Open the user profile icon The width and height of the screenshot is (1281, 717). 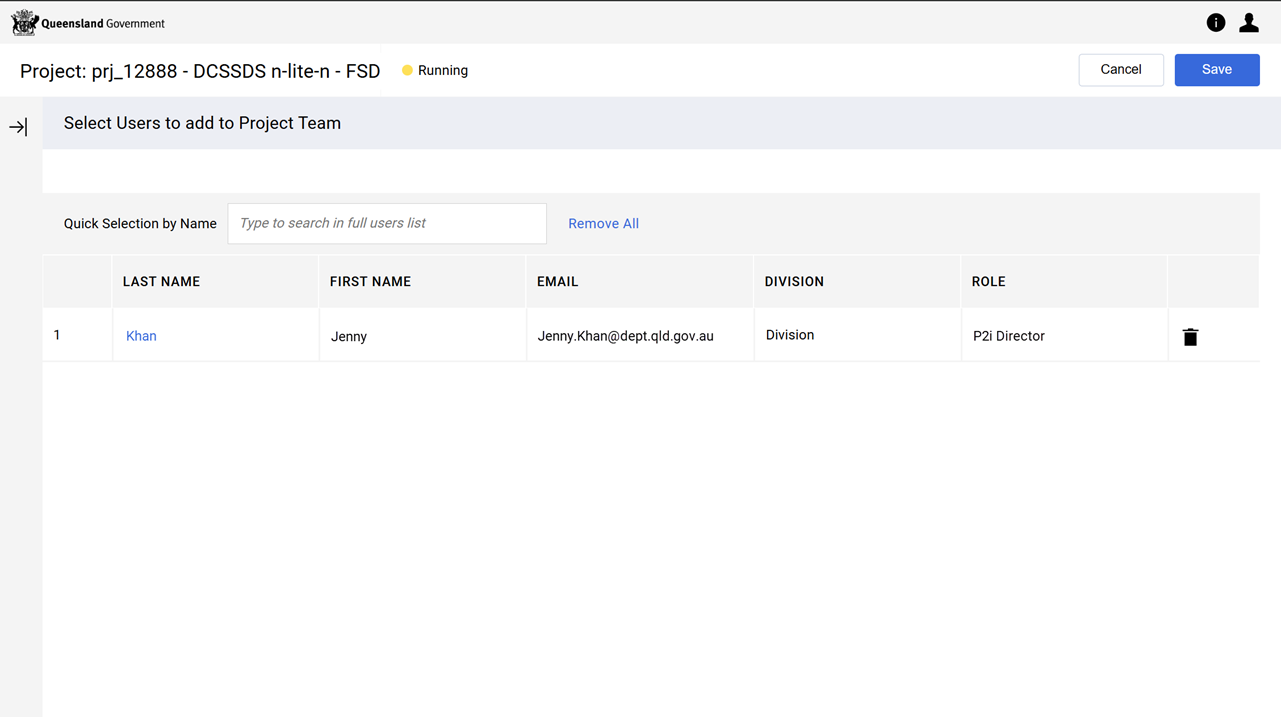click(x=1248, y=23)
